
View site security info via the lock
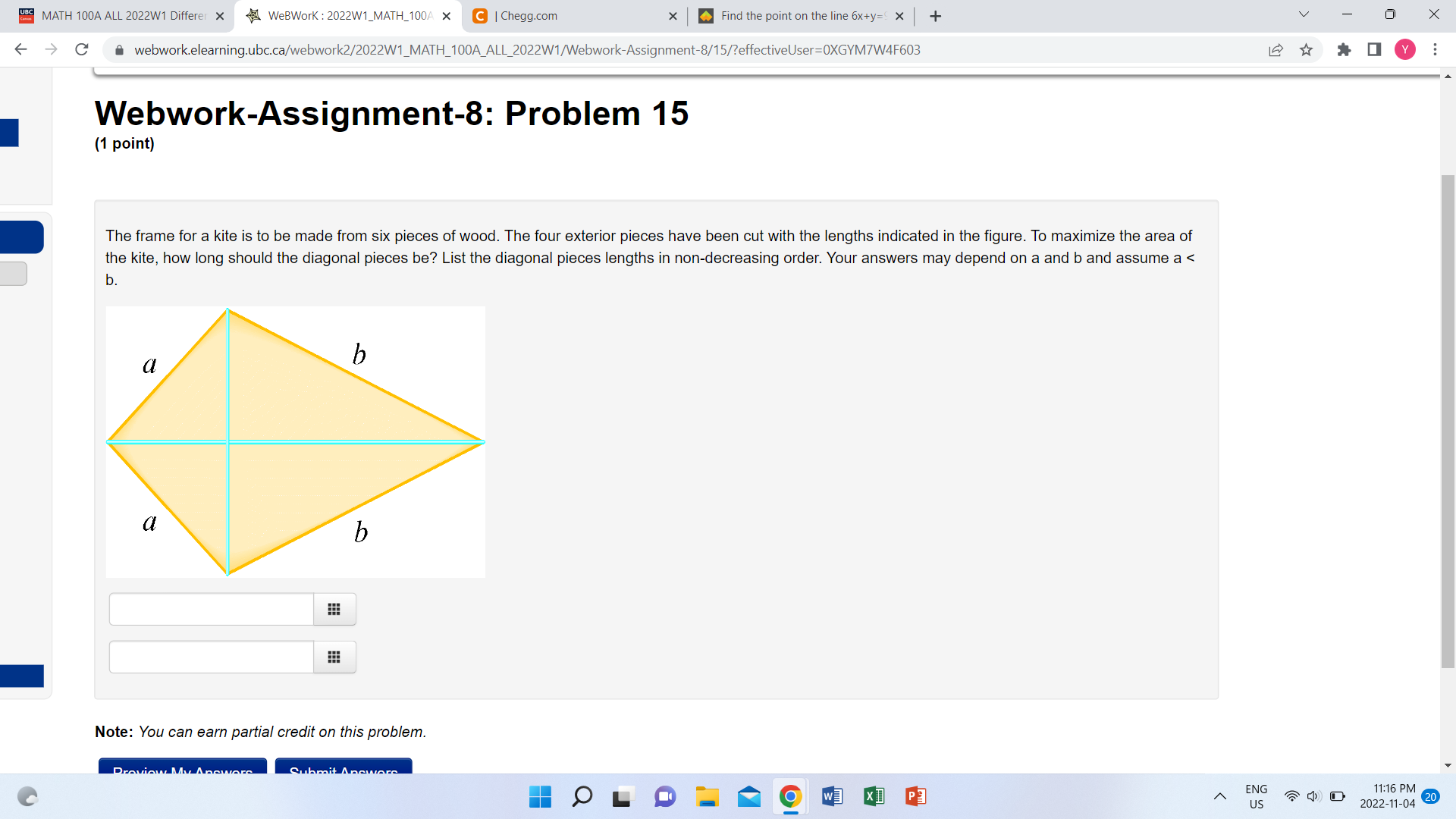119,49
